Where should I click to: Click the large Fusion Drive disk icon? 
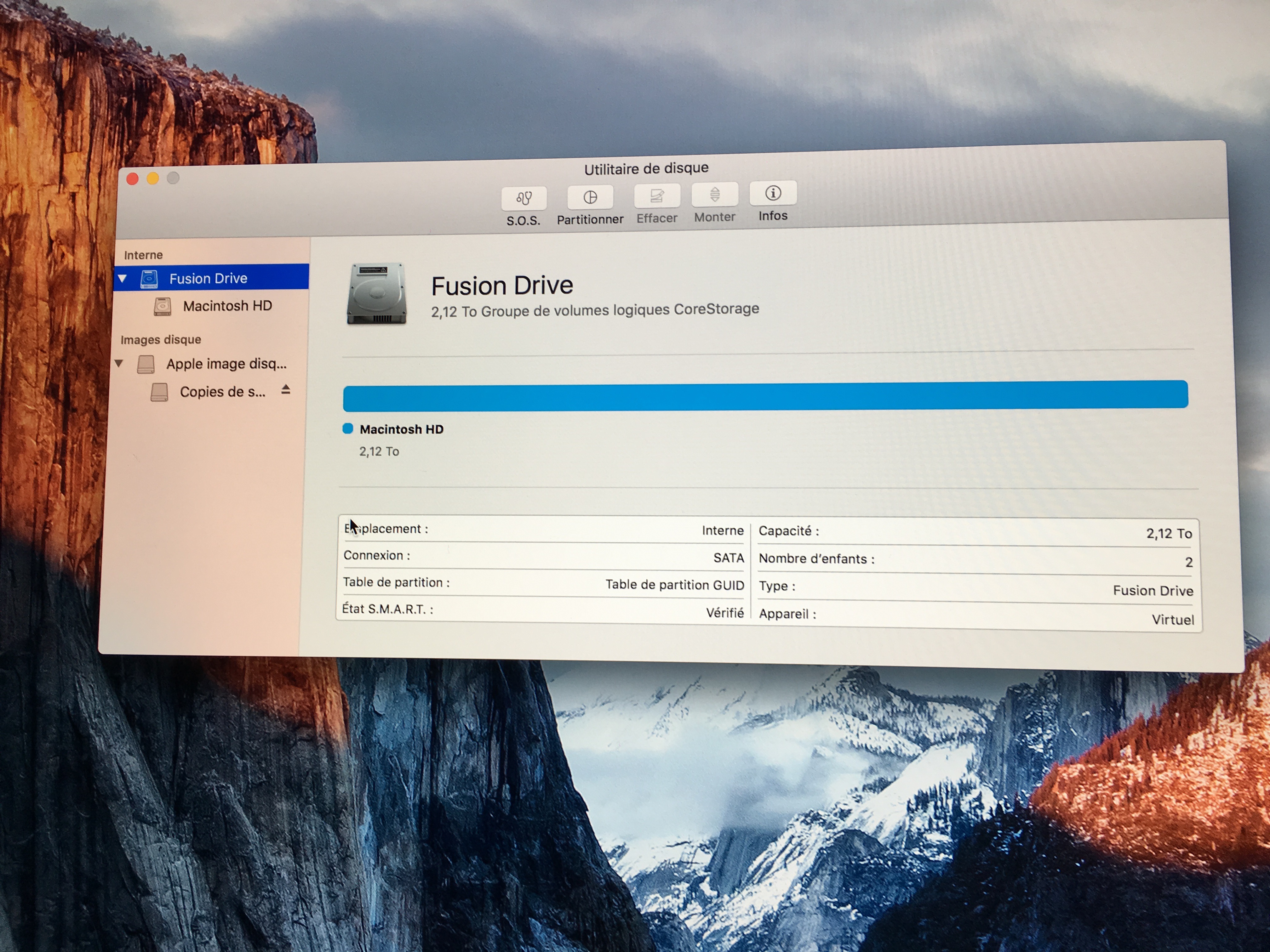tap(377, 294)
